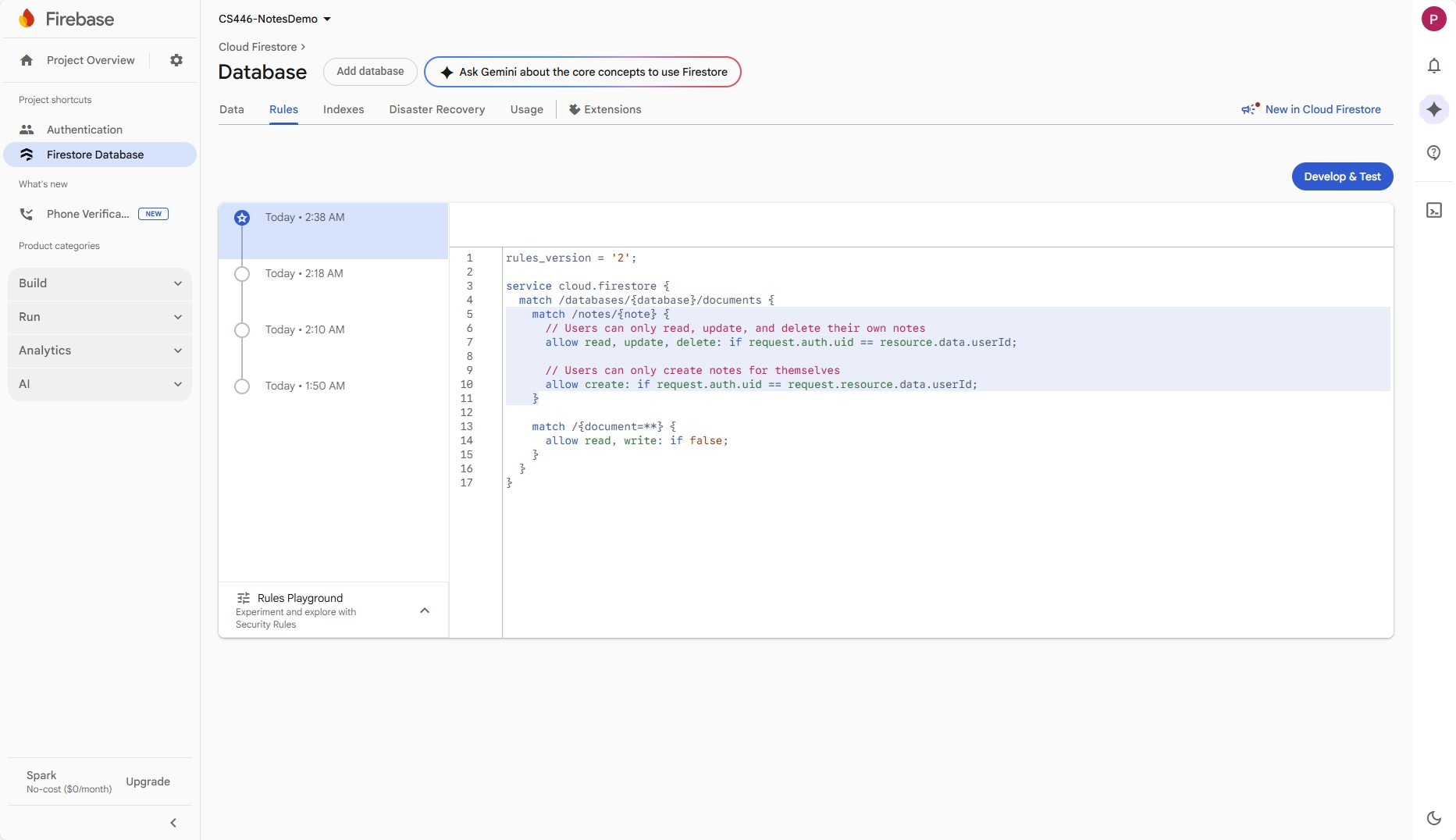Open the Cloud Shell terminal icon
Screen dimensions: 1456x840
[x=1433, y=210]
